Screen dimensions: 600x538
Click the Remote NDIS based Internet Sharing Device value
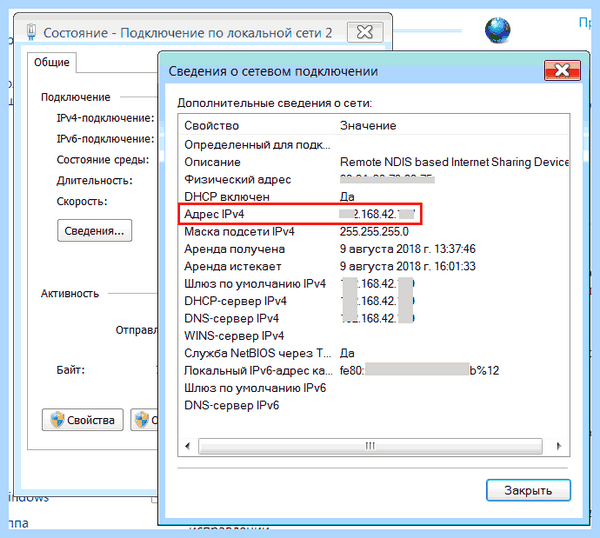click(x=454, y=162)
